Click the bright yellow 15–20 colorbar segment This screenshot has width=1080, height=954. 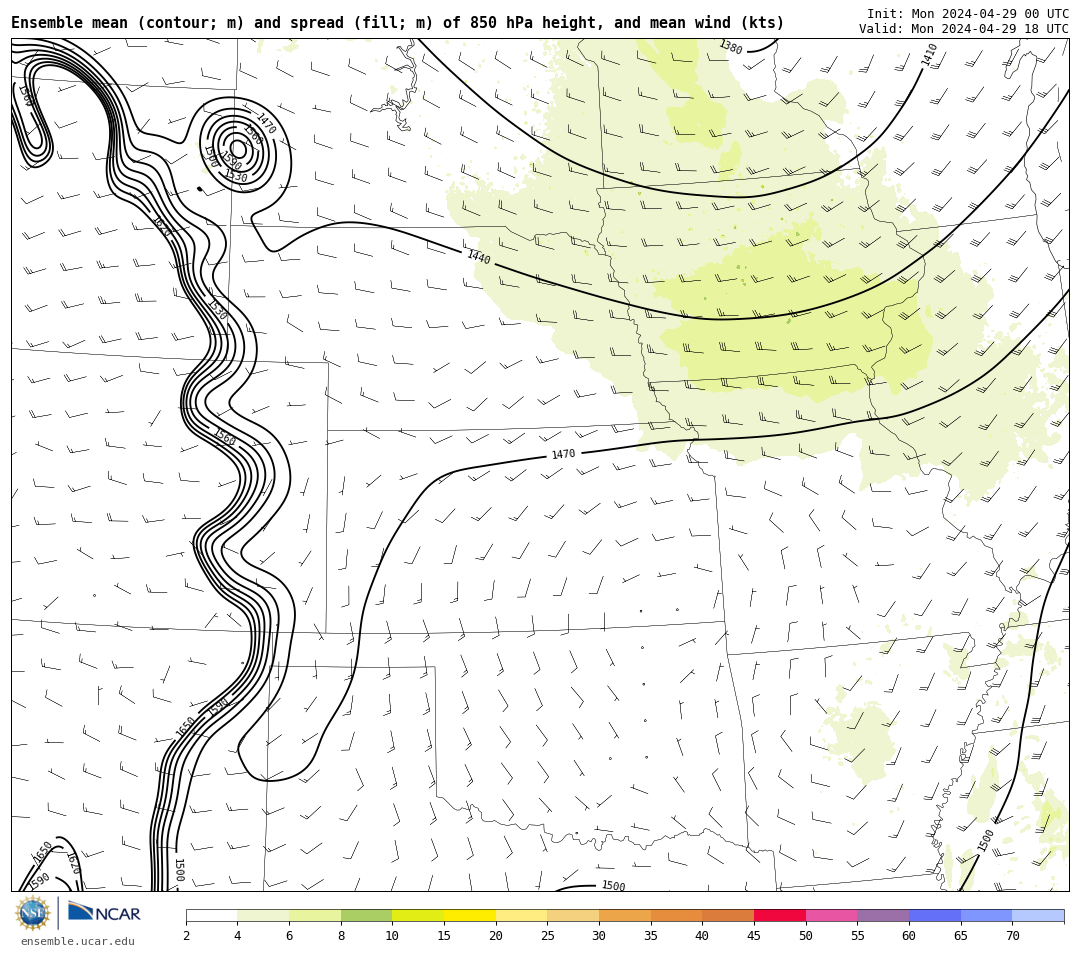(470, 915)
